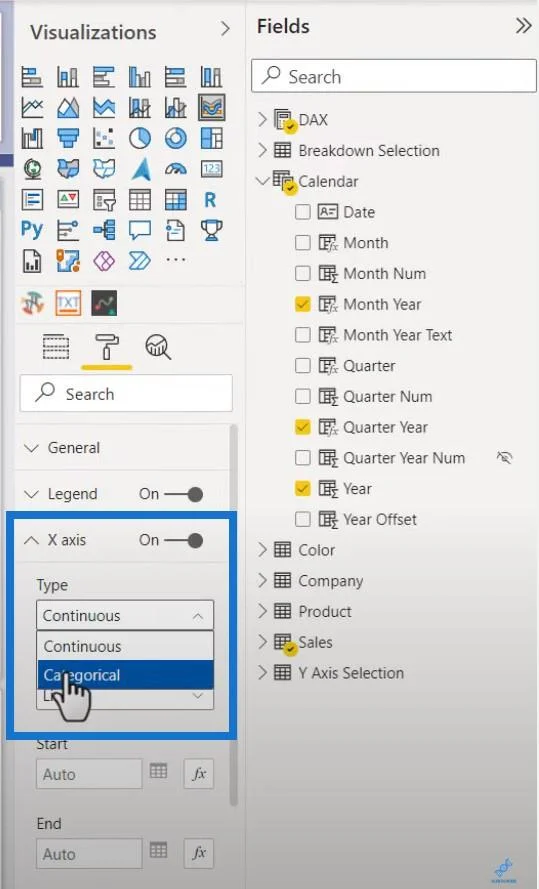Open the fx button beside Start

click(199, 774)
